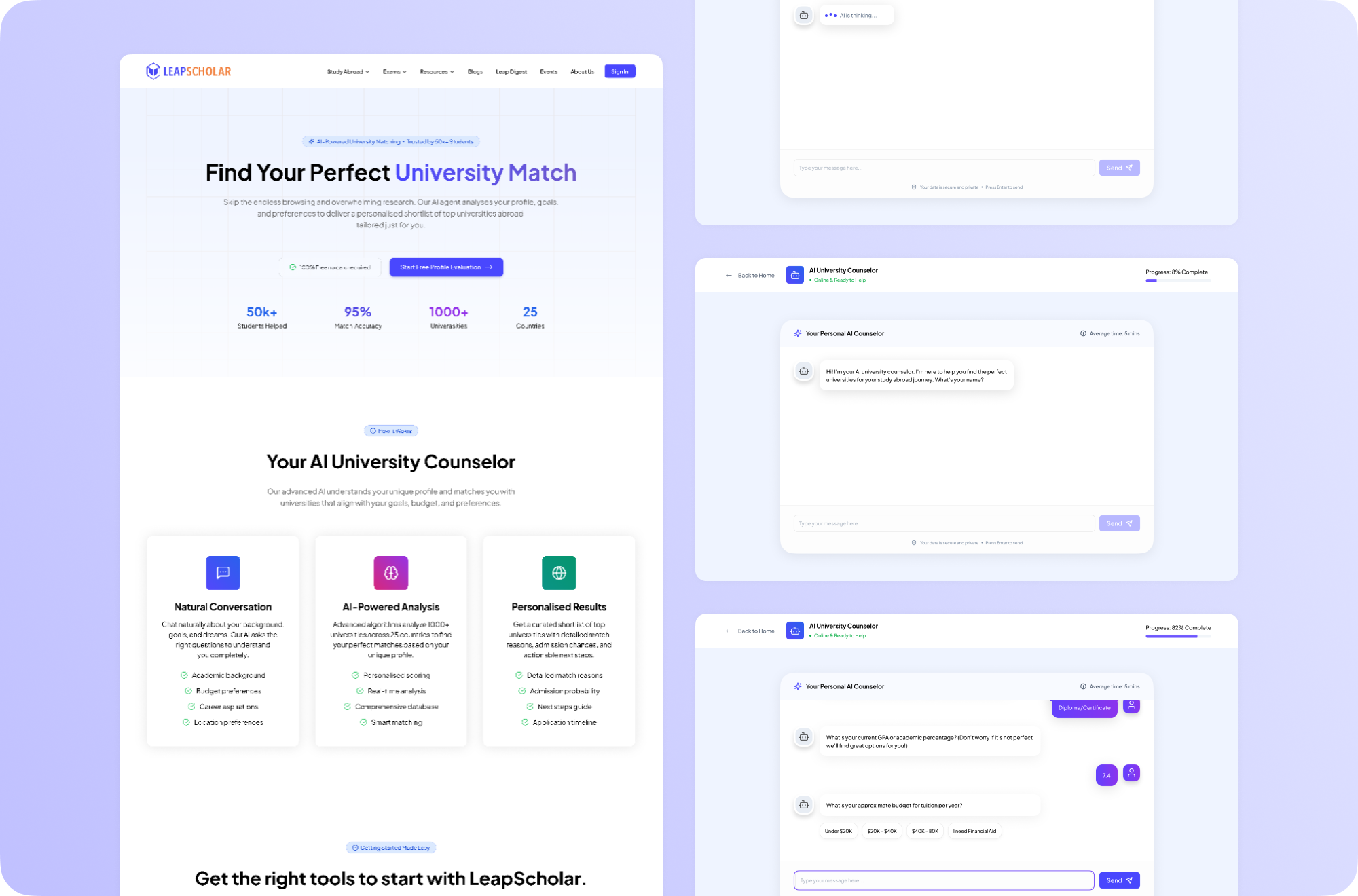Click the LeapScholar logo icon
1358x896 pixels.
(x=153, y=71)
